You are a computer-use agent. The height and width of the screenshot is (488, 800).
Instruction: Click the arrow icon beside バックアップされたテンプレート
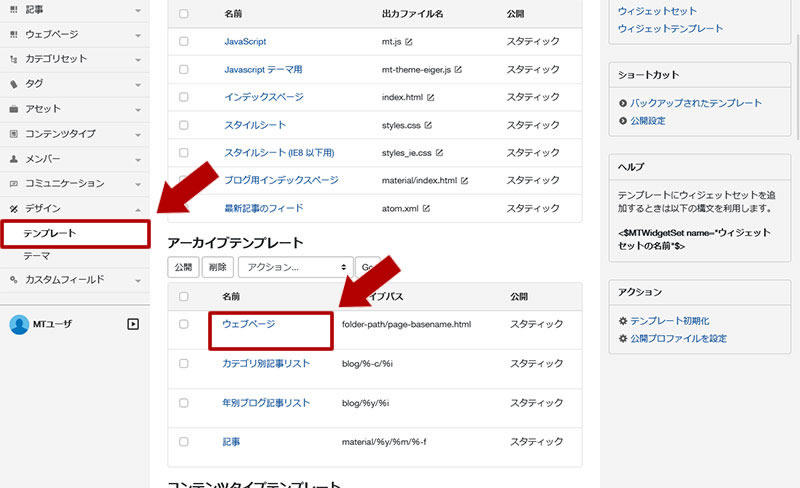coord(622,103)
